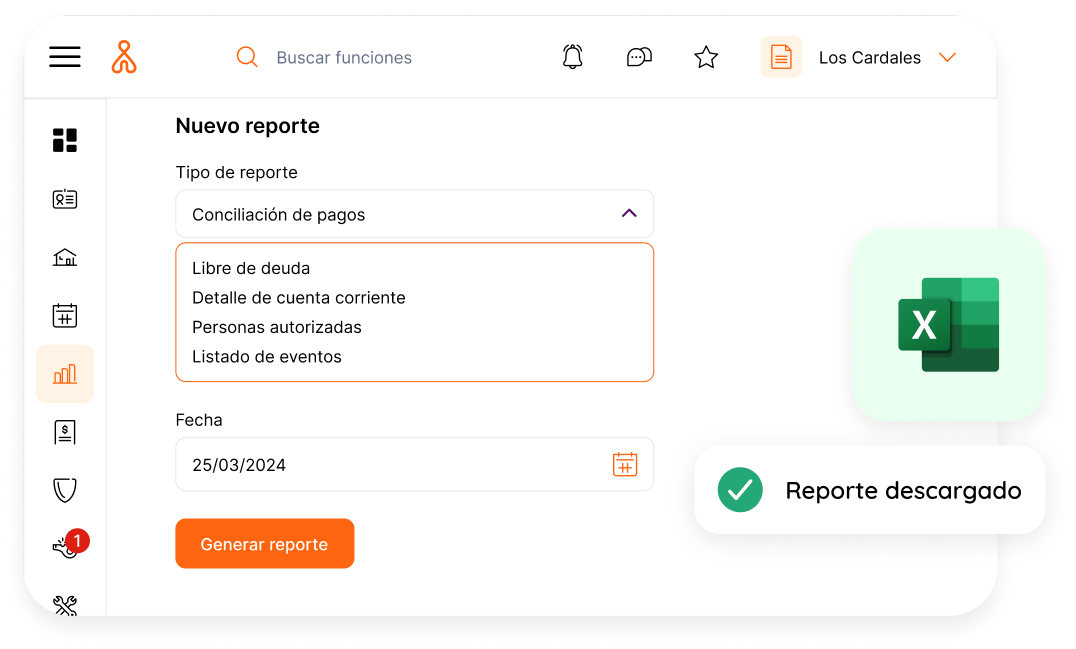Click the Excel file icon
This screenshot has width=1076, height=649.
pyautogui.click(x=948, y=325)
